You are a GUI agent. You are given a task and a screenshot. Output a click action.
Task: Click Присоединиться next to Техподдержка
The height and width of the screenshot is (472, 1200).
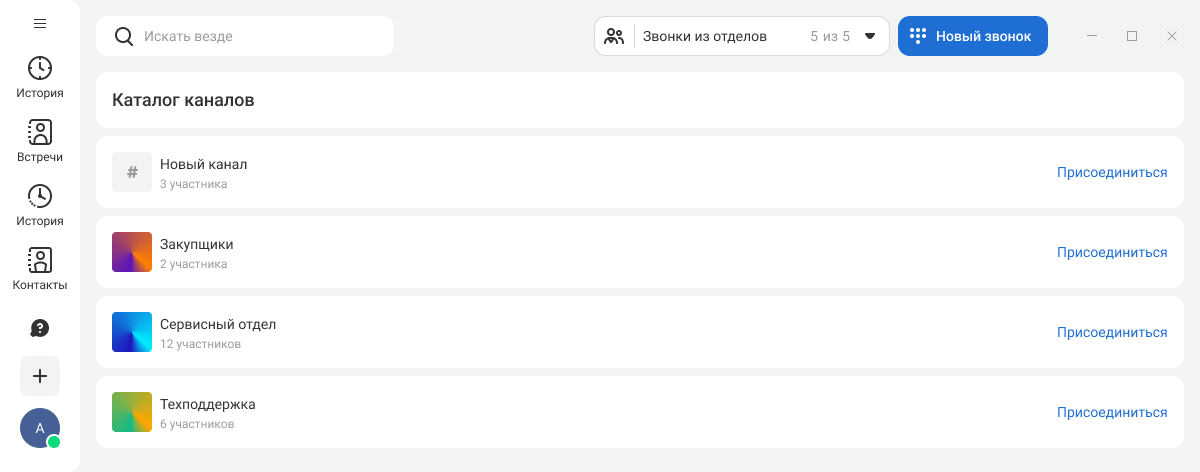1111,412
